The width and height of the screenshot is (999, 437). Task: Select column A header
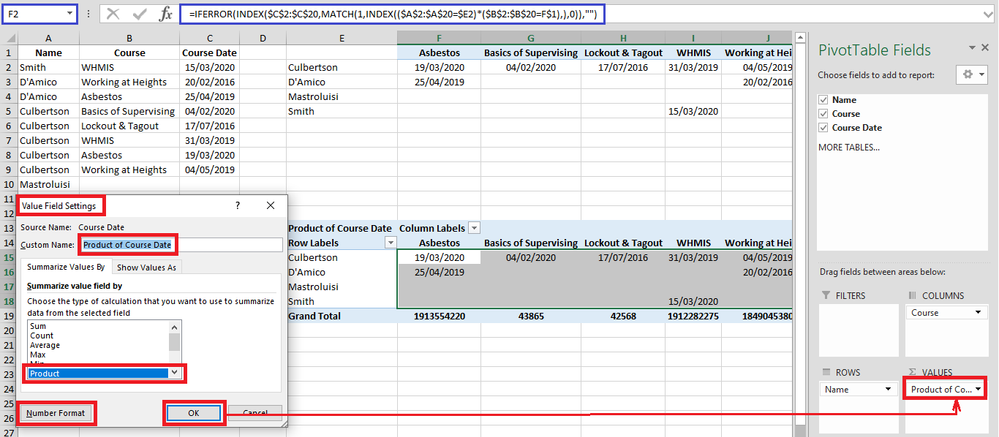[x=48, y=39]
